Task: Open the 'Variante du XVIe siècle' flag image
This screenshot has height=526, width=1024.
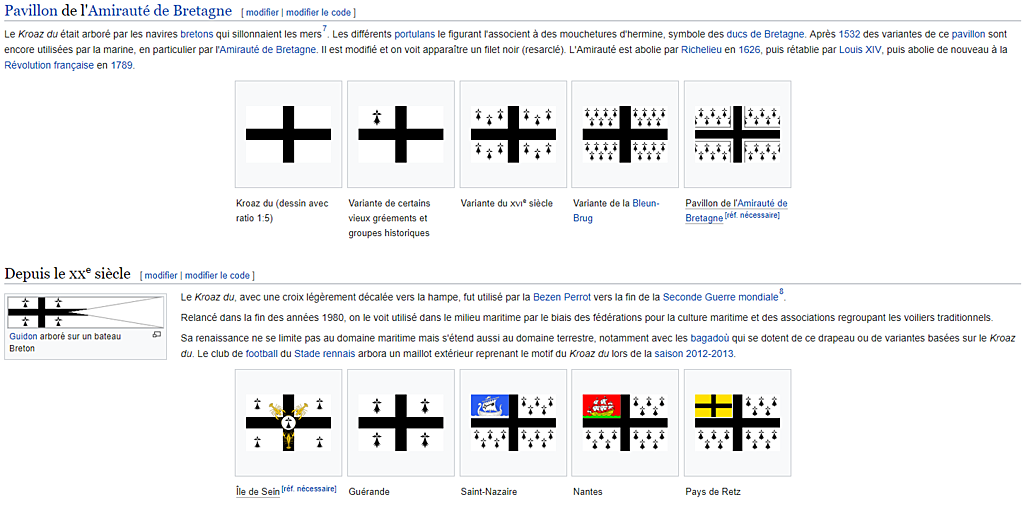Action: (x=513, y=134)
